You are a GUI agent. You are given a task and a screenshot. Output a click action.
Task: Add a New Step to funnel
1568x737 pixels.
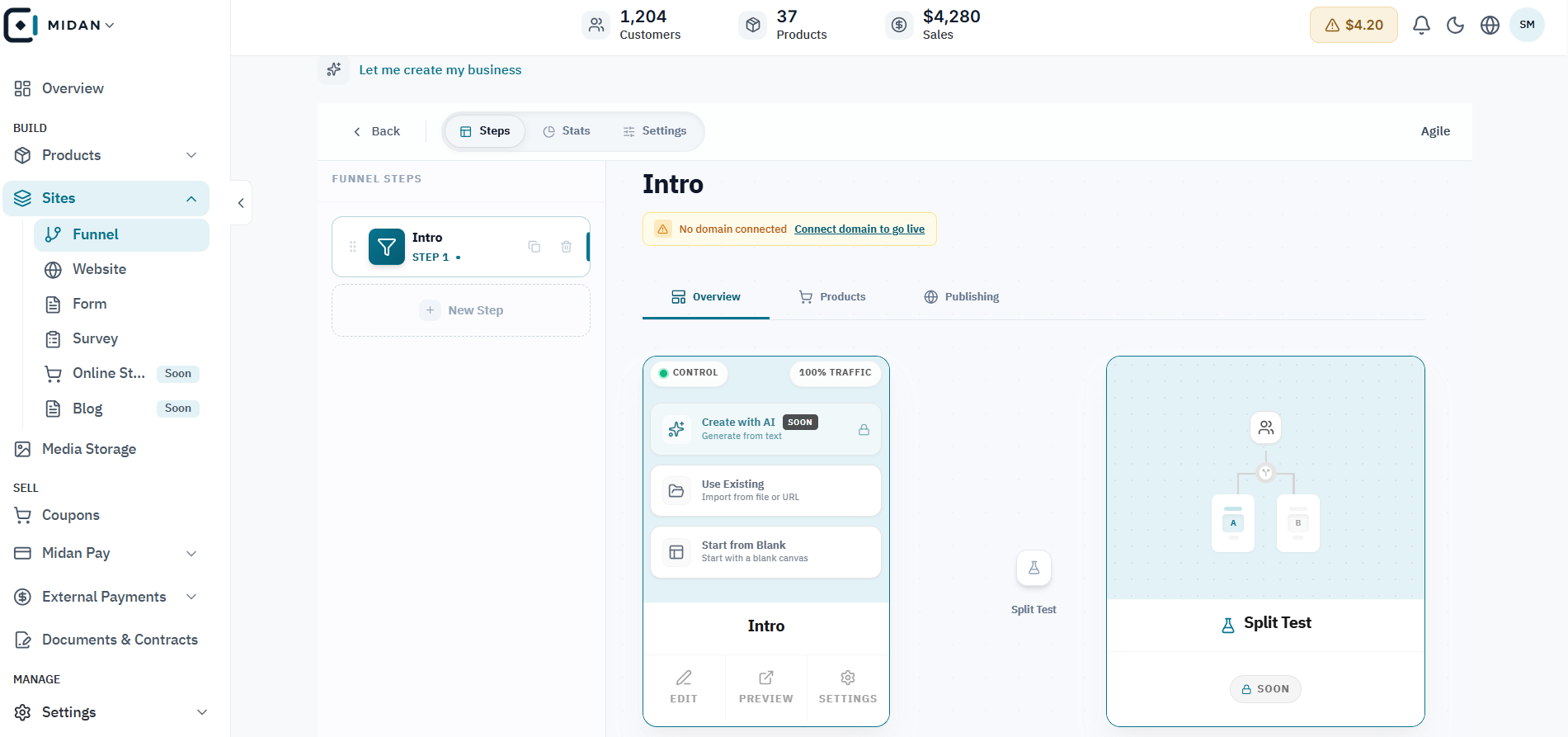pyautogui.click(x=461, y=310)
